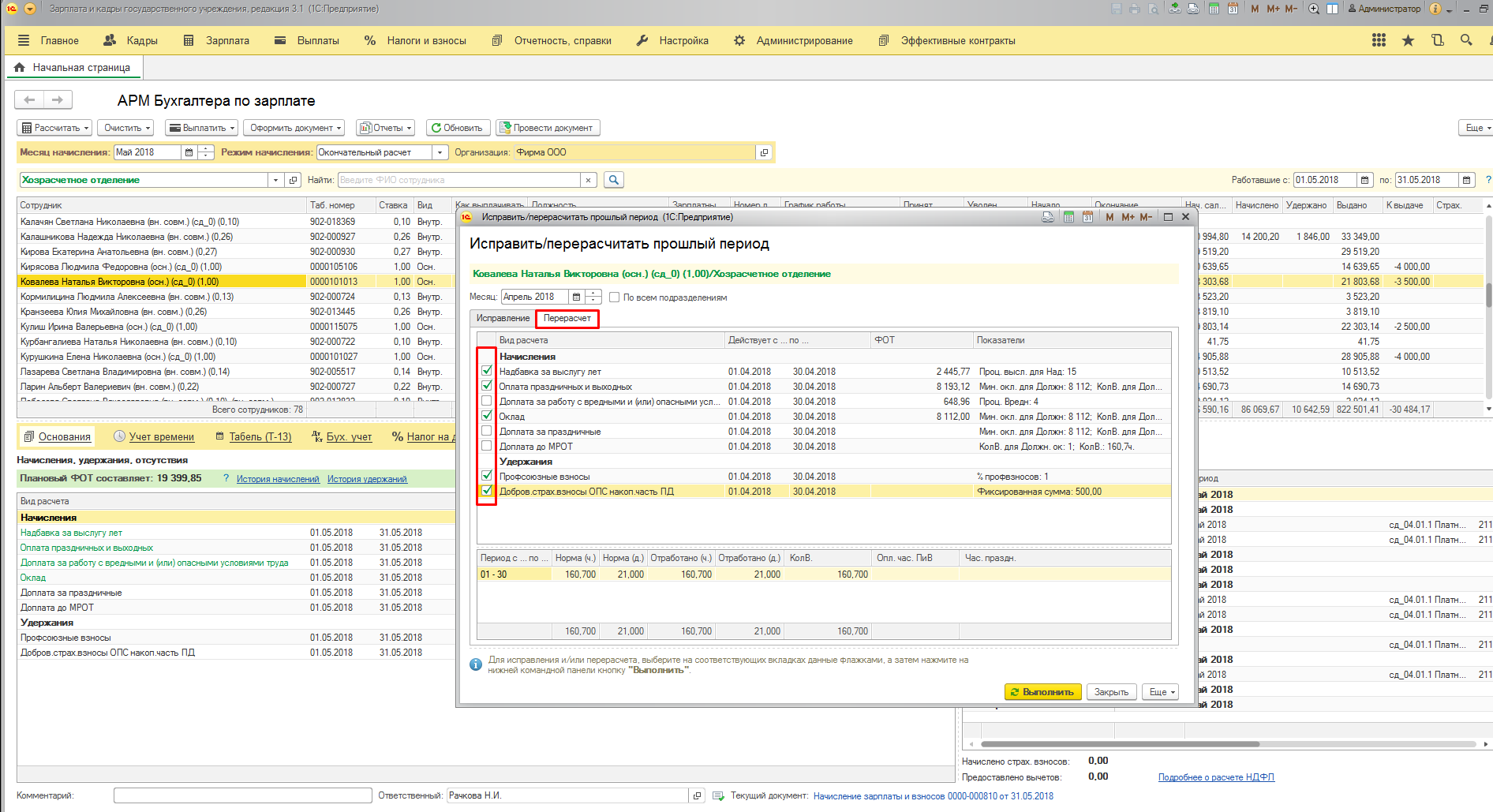Switch to the Исправление tab

tap(503, 318)
